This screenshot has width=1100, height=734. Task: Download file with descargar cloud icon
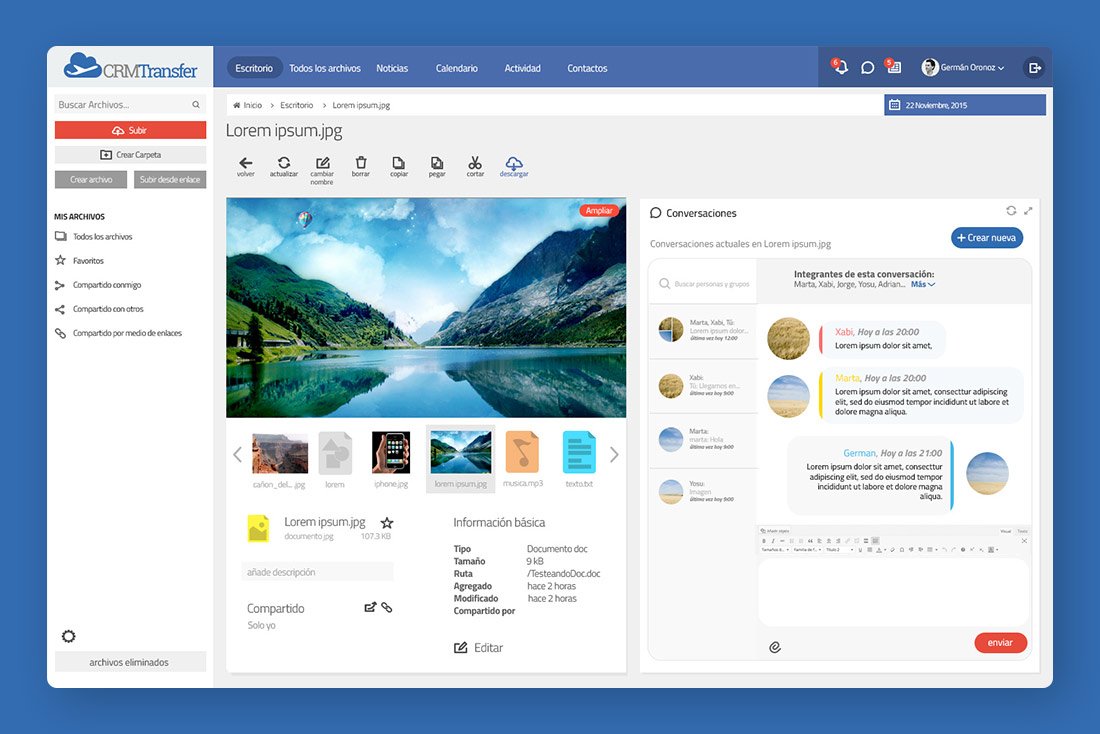pyautogui.click(x=514, y=163)
